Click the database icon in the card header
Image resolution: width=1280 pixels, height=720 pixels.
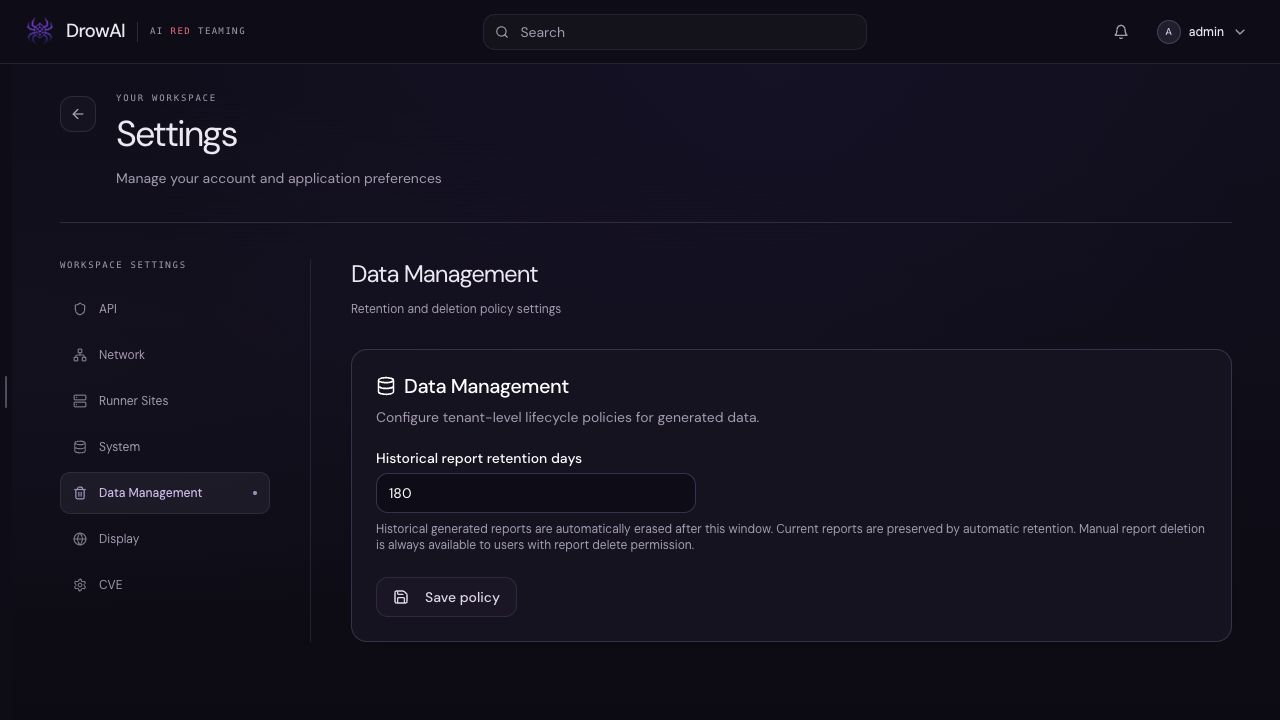[386, 386]
